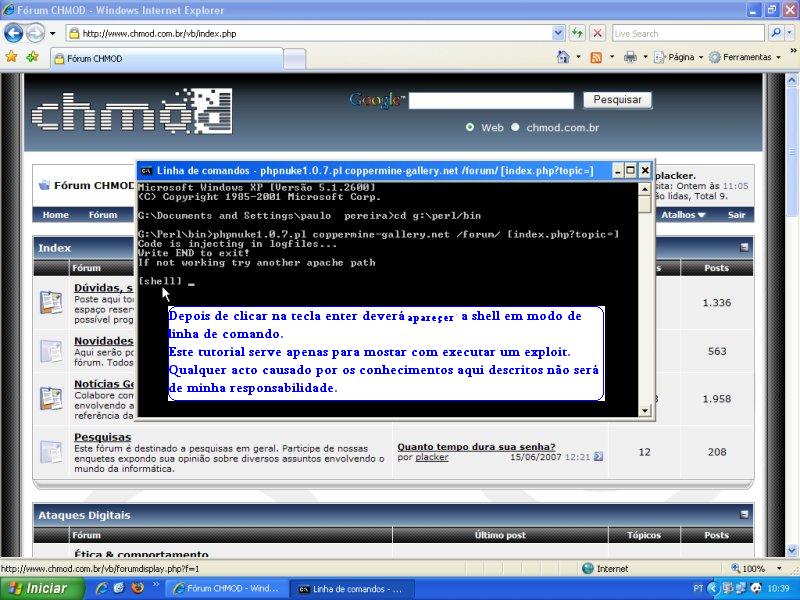Open the zoom level dropdown arrow
This screenshot has height=600, width=800.
(x=779, y=568)
